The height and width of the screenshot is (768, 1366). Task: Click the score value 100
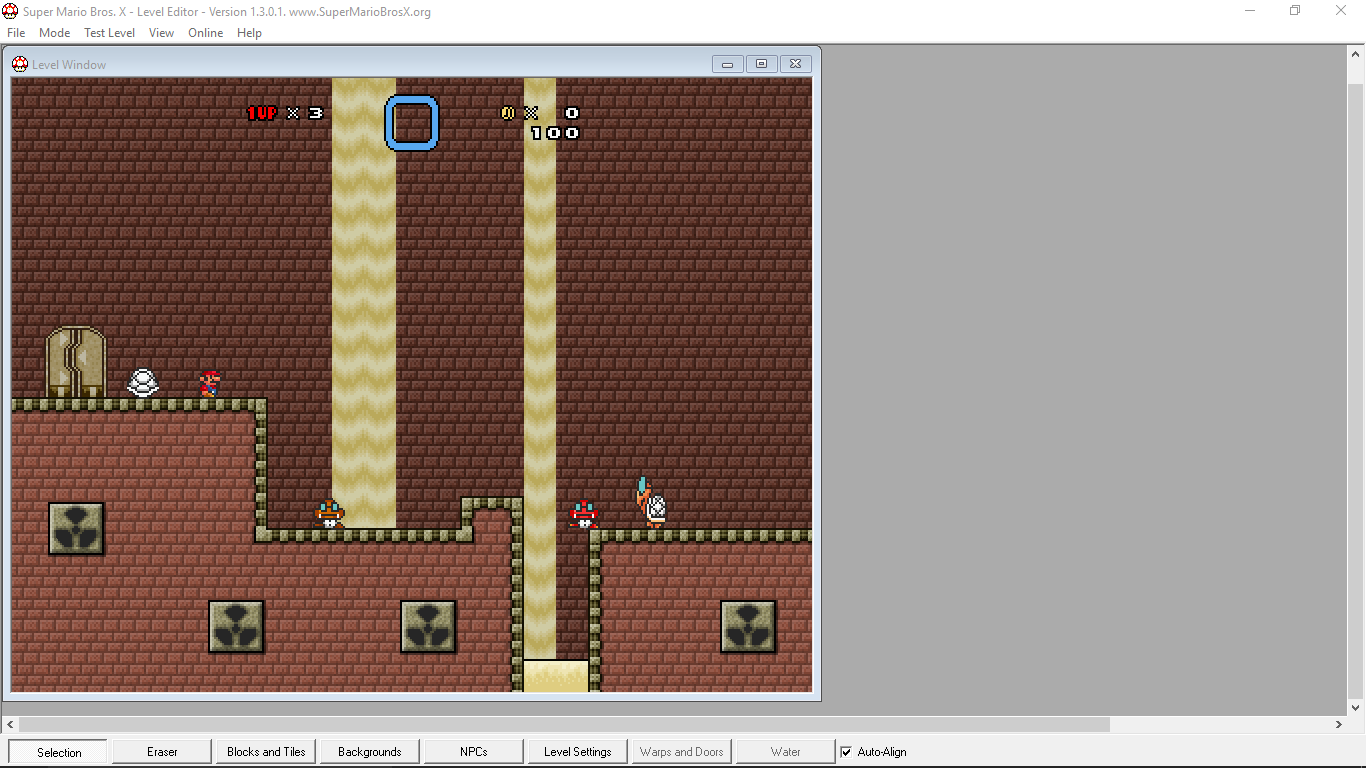pyautogui.click(x=555, y=133)
